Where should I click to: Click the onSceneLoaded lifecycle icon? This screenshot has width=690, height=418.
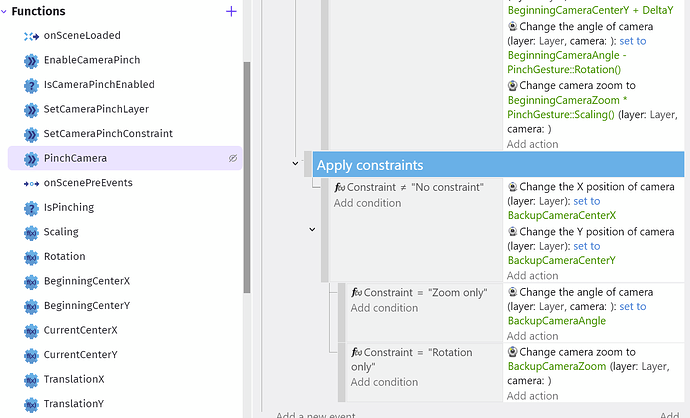(31, 35)
